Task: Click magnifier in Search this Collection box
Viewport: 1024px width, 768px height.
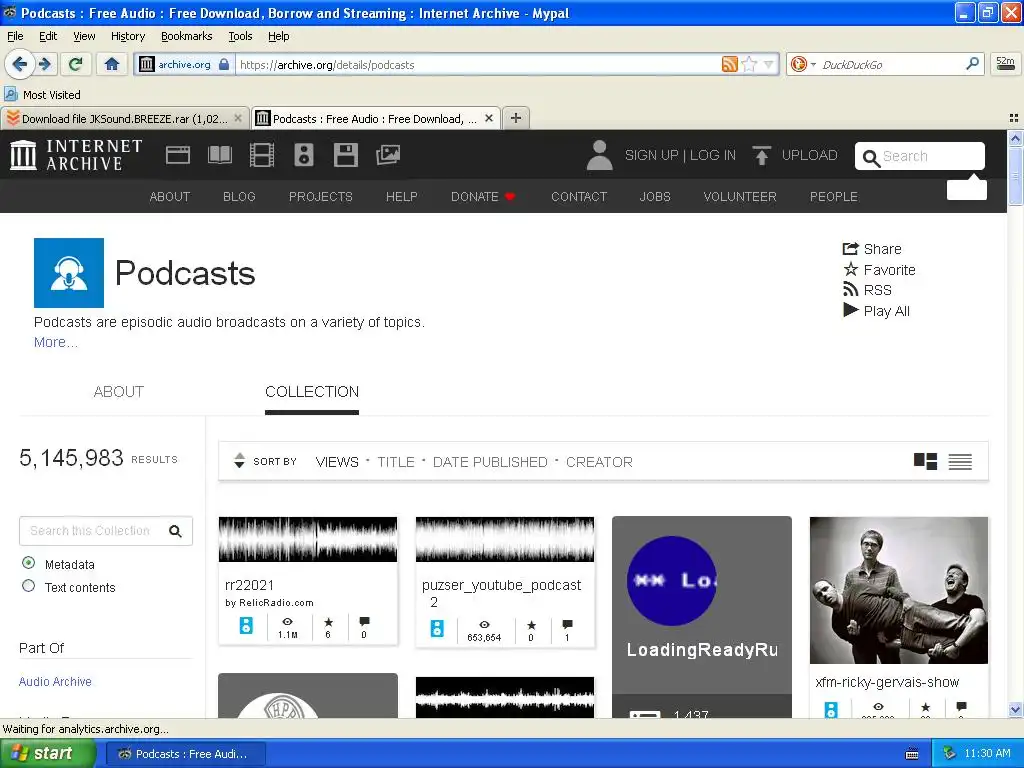Action: tap(175, 531)
